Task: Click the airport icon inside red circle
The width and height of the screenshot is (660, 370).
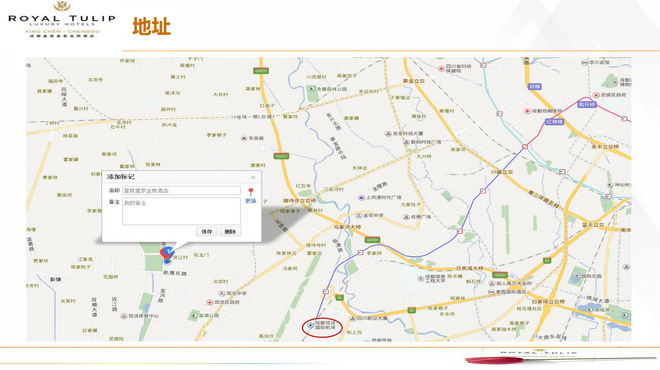Action: pos(311,325)
